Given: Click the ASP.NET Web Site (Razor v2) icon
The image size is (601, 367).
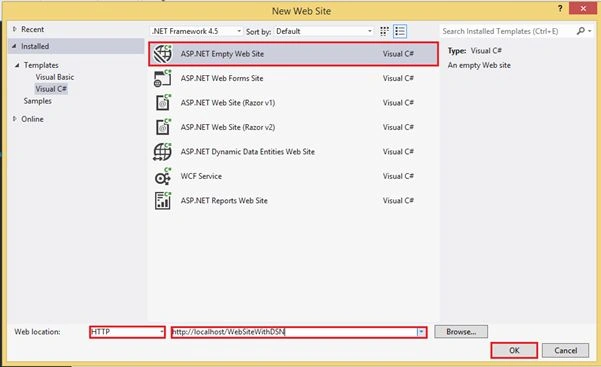Looking at the screenshot, I should (x=163, y=127).
